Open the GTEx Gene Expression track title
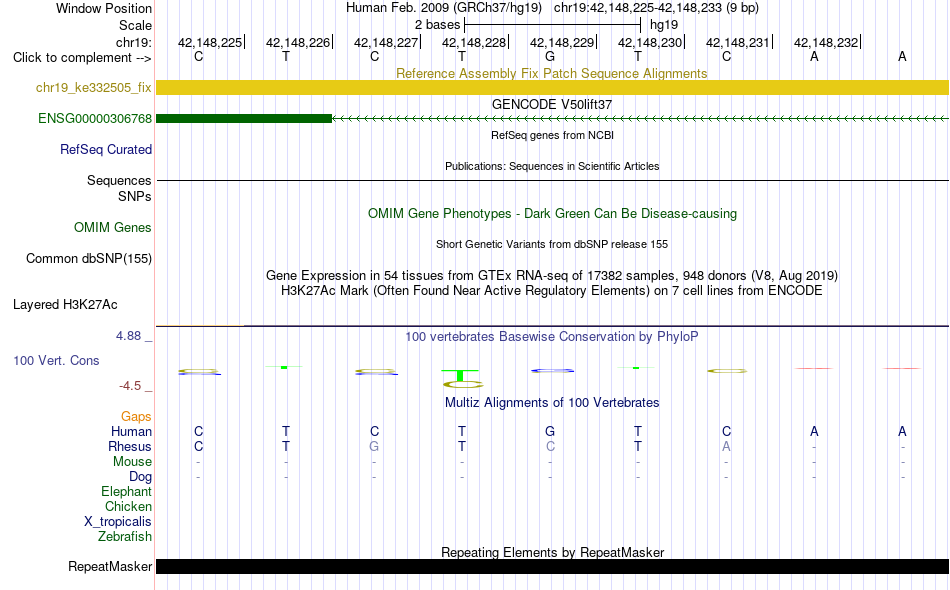The width and height of the screenshot is (950, 590). click(x=552, y=276)
